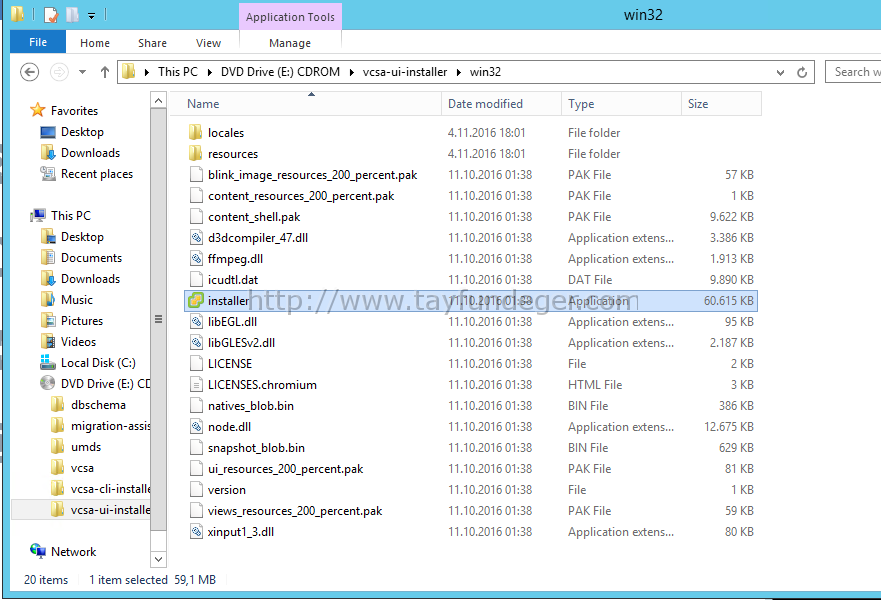Select migration-assistant folder in the tree
881x600 pixels.
(110, 426)
